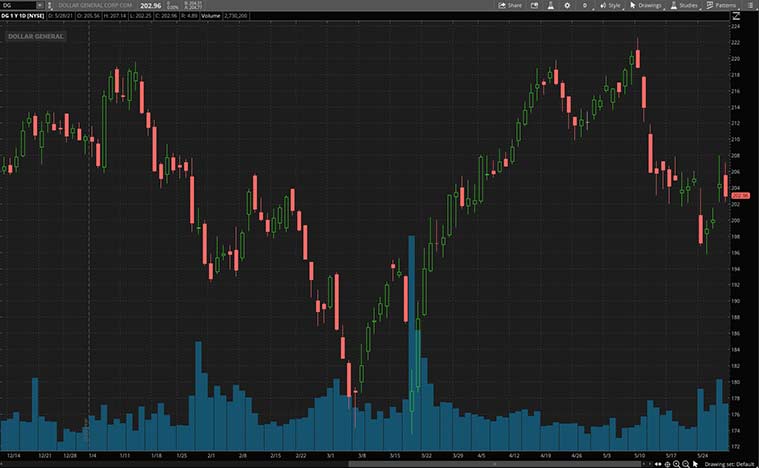Click the Share button

click(510, 5)
